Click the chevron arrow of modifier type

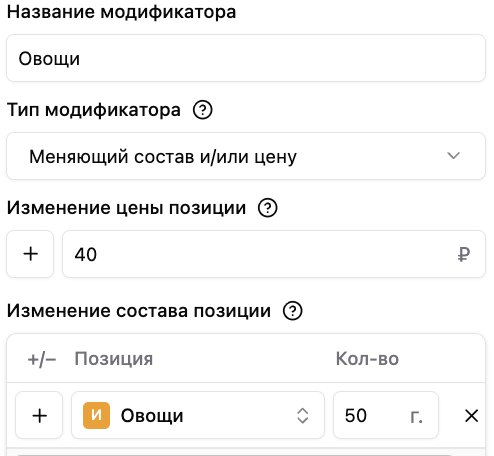pos(453,156)
